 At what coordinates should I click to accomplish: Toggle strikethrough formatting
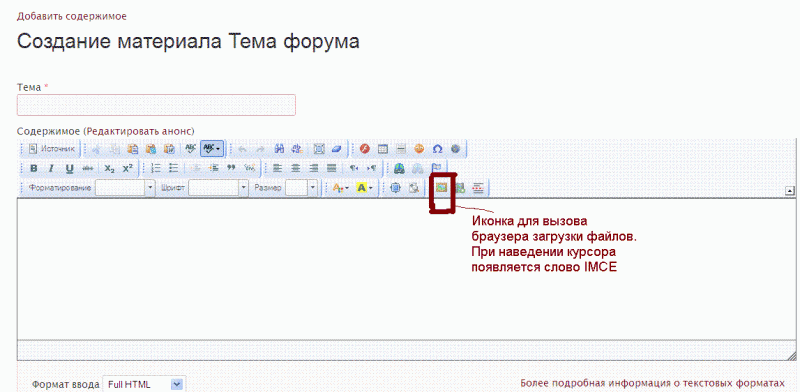(88, 168)
